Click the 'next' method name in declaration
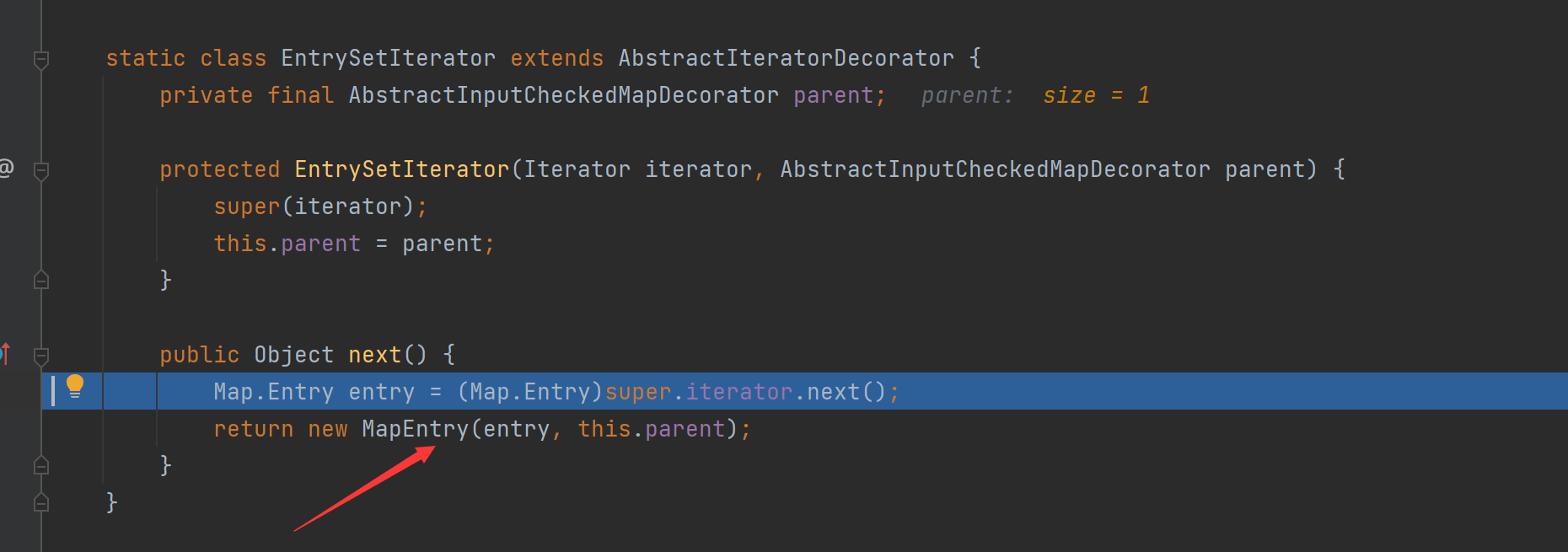The height and width of the screenshot is (552, 1568). tap(374, 355)
